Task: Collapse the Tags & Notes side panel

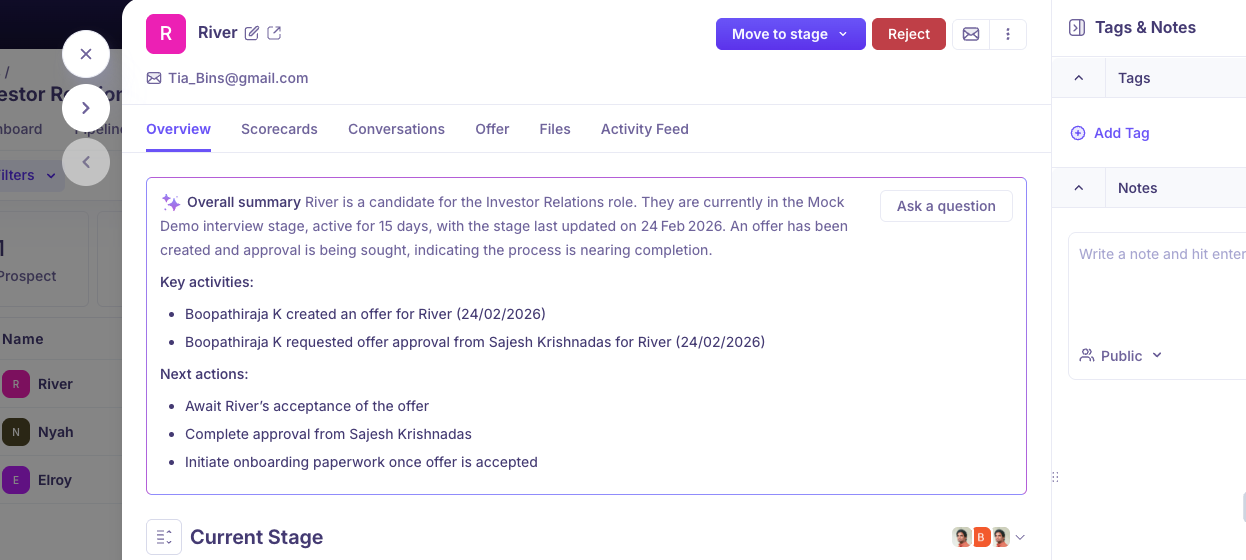Action: (x=1077, y=28)
